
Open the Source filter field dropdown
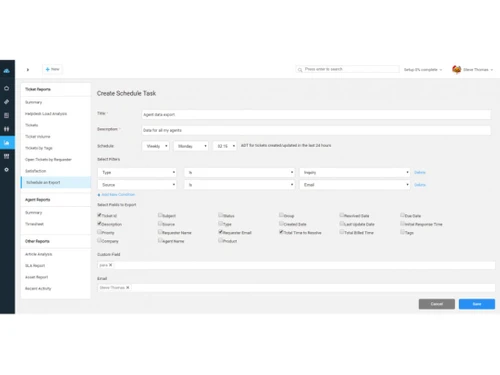pos(137,185)
